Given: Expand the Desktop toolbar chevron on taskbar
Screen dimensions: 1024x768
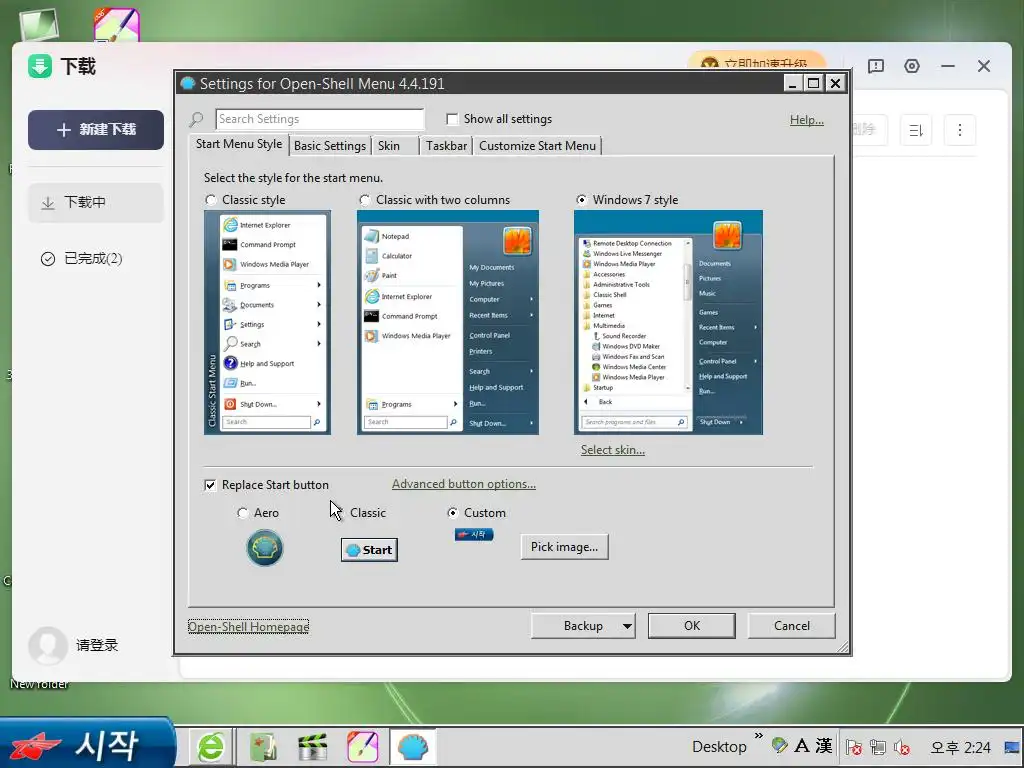Looking at the screenshot, I should (x=758, y=736).
